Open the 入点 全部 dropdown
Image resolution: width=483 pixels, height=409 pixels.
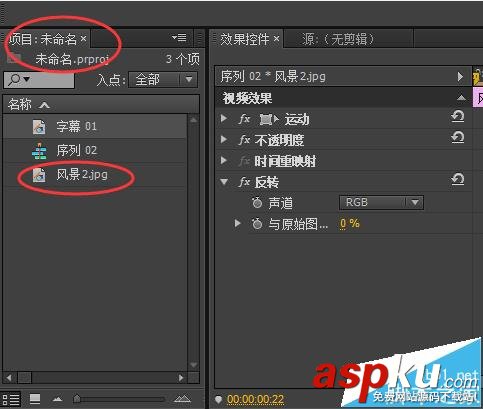(163, 80)
